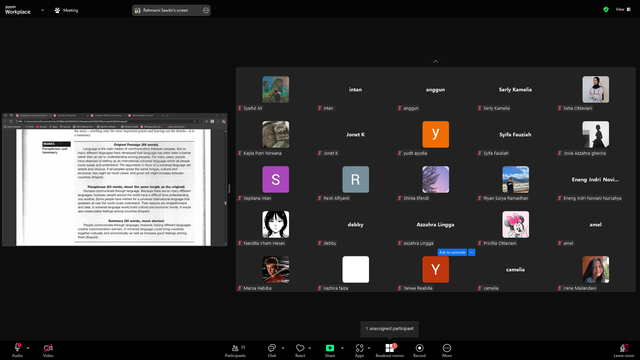This screenshot has width=640, height=360.
Task: Open options on Rahmaini Sawitri's screen pill
Action: coord(206,10)
